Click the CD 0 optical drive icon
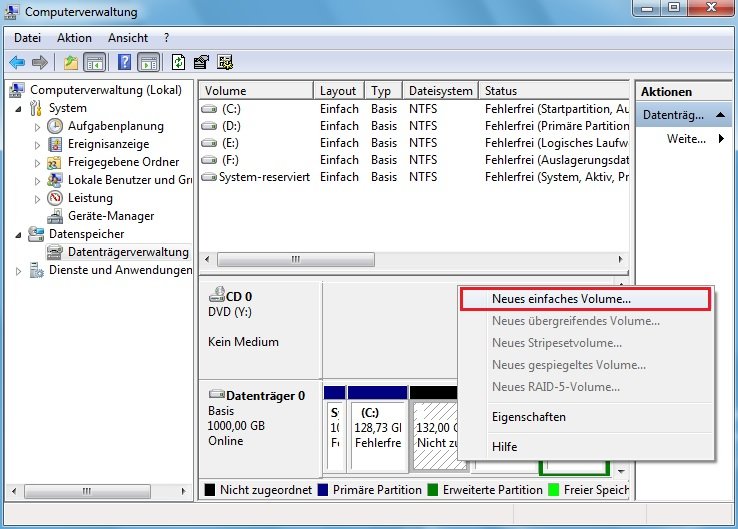This screenshot has height=529, width=738. tap(217, 295)
